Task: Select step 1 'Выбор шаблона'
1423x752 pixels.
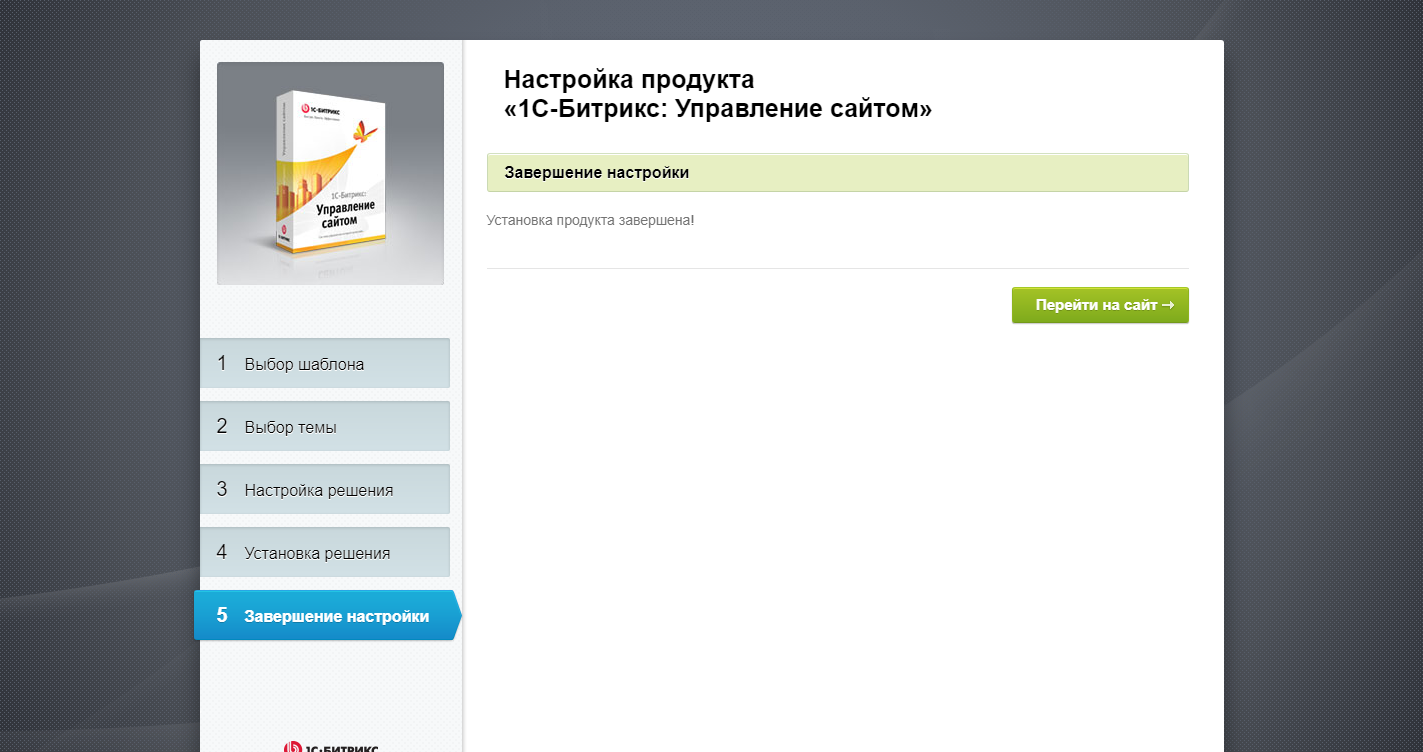Action: pyautogui.click(x=325, y=363)
